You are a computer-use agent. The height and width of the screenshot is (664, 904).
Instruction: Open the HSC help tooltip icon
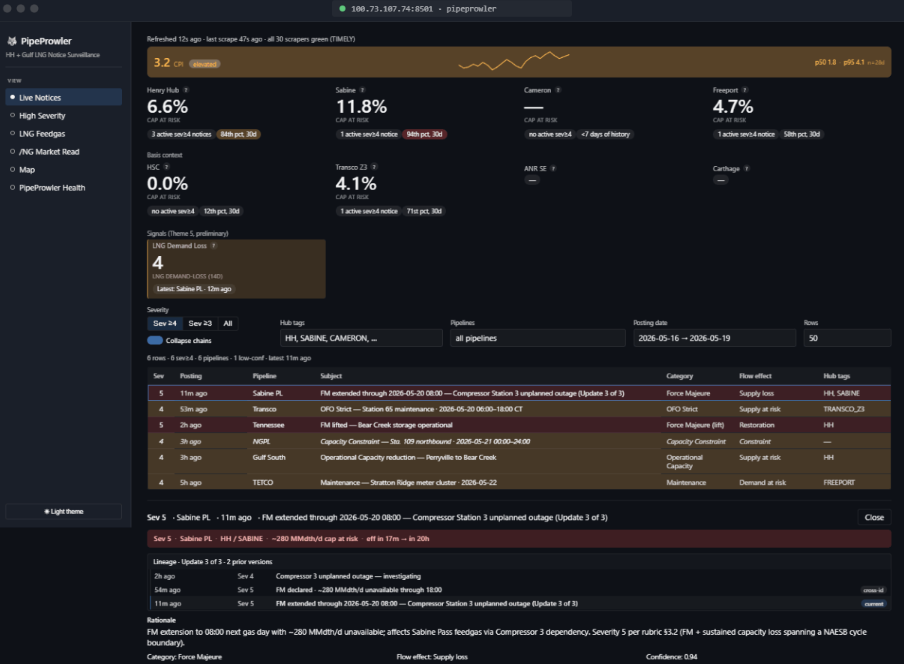click(167, 167)
